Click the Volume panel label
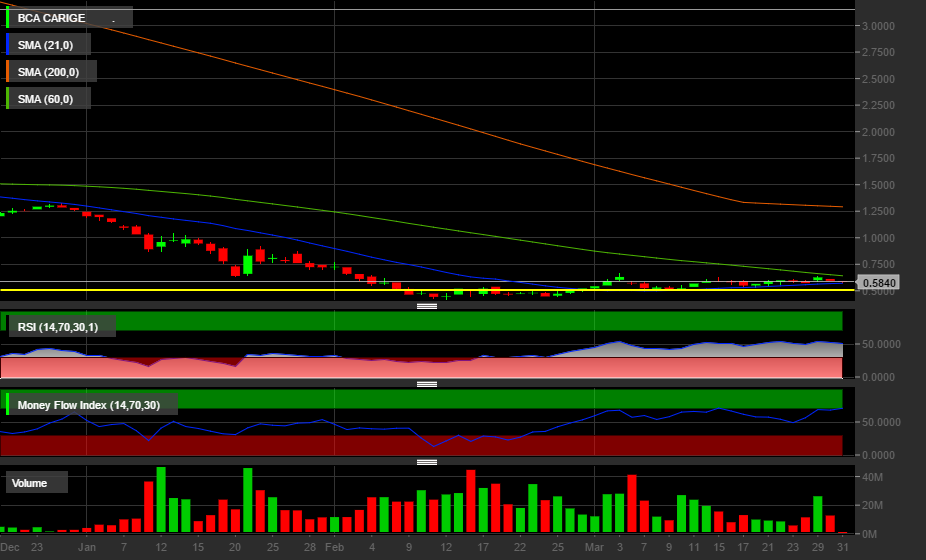Viewport: 926px width, 560px height. [37, 483]
